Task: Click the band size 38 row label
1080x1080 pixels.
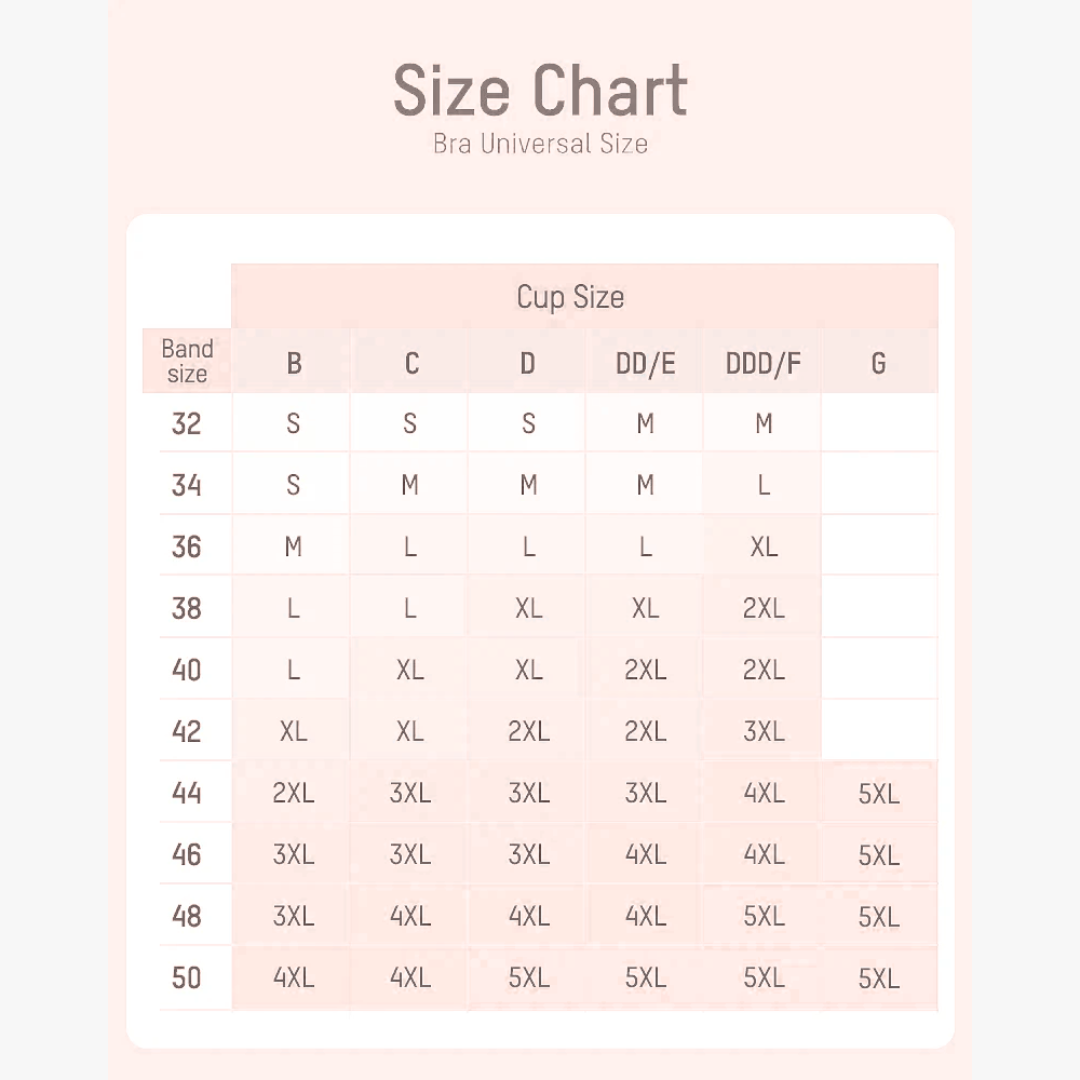Action: coord(187,608)
